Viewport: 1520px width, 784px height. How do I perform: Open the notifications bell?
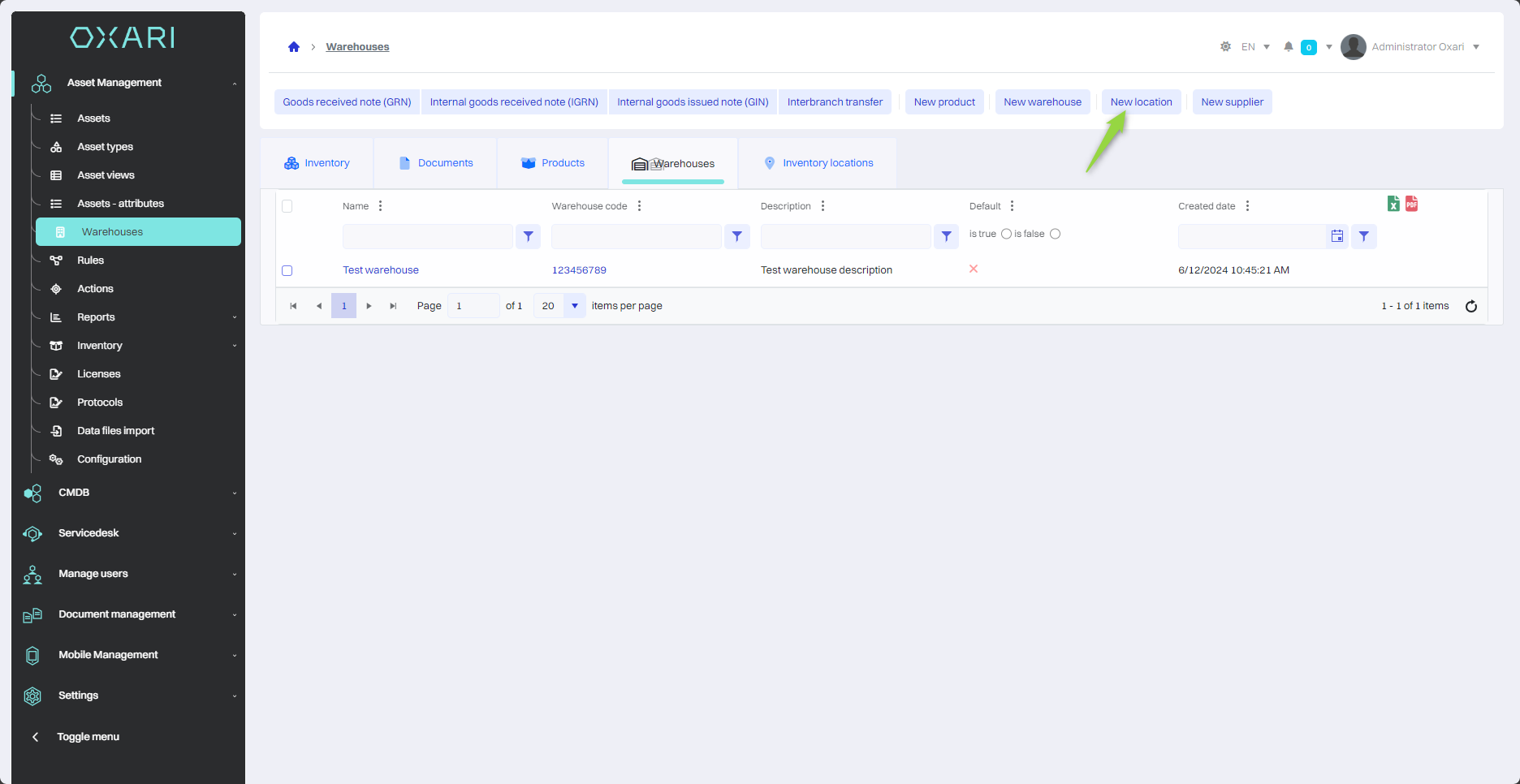(x=1288, y=47)
